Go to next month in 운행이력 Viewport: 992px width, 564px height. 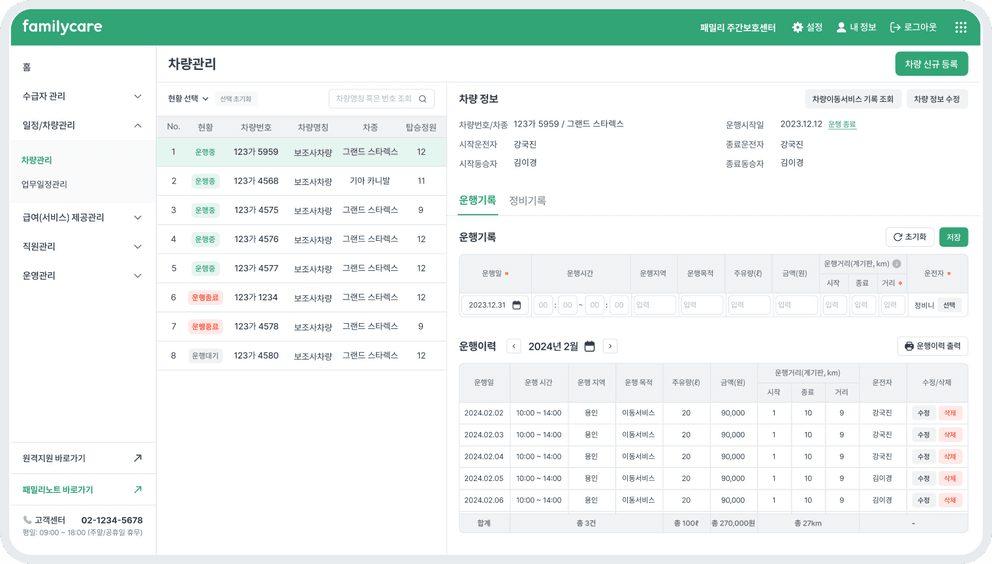pyautogui.click(x=610, y=346)
